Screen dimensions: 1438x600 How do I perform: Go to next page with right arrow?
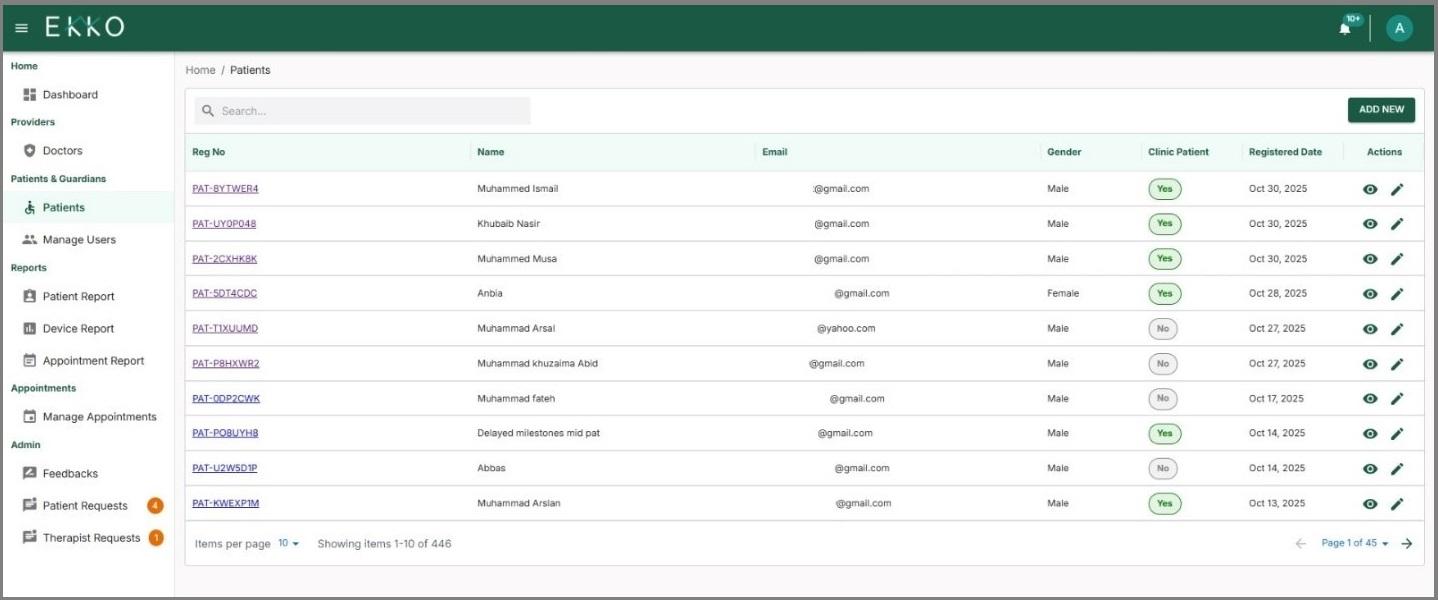click(1408, 543)
